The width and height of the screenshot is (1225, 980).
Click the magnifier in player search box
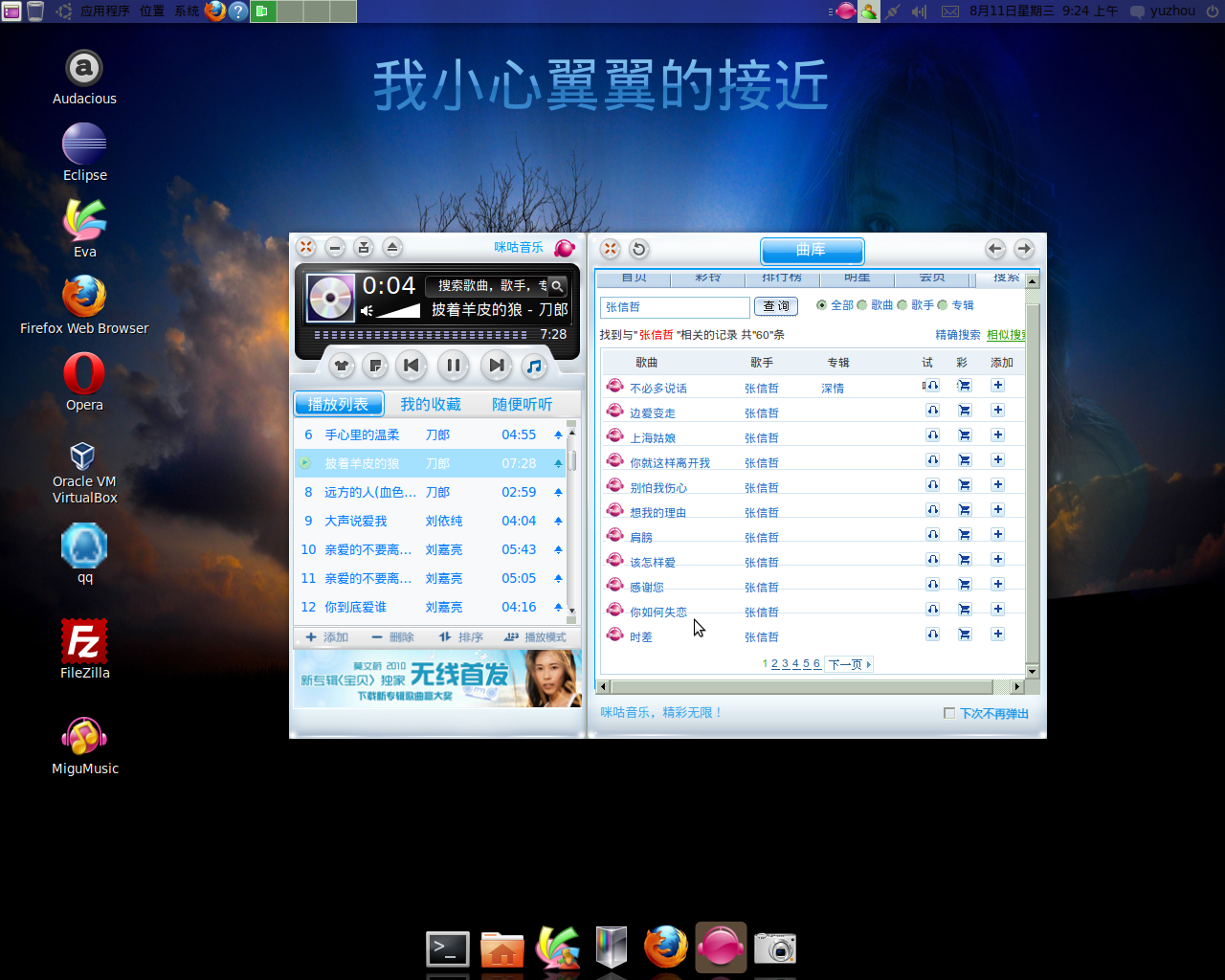(557, 285)
